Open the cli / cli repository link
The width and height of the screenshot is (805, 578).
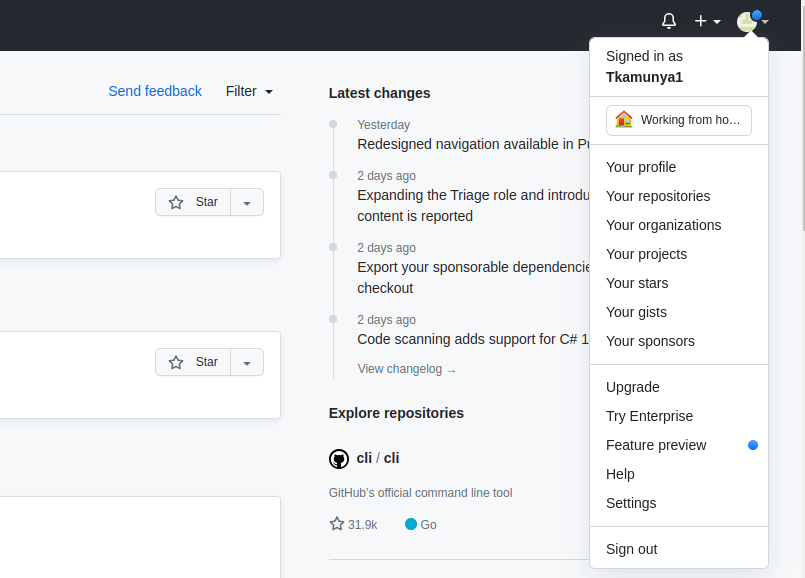(378, 458)
